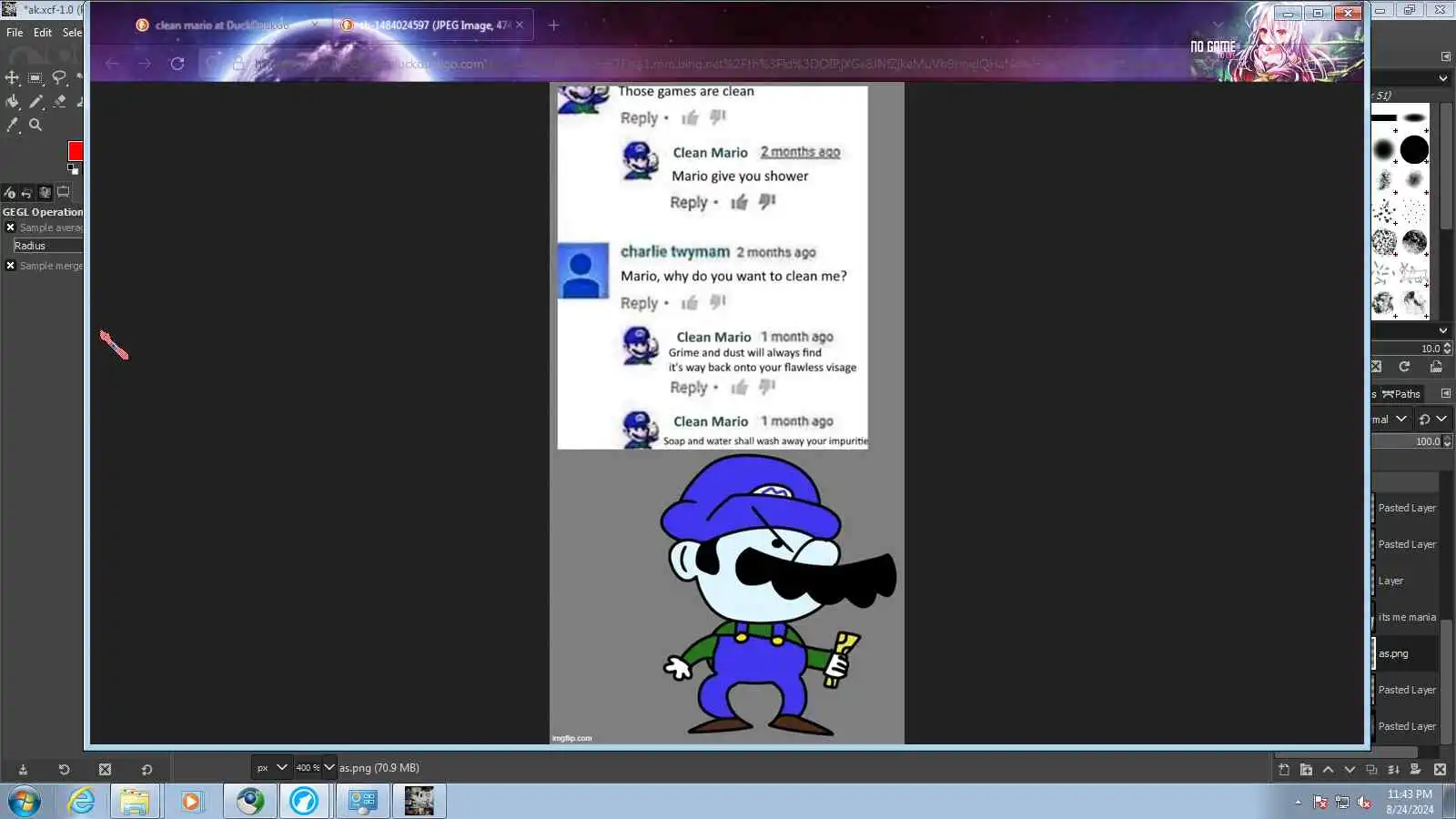The width and height of the screenshot is (1456, 819).
Task: Open the layer mode group switcher
Action: 1432,420
